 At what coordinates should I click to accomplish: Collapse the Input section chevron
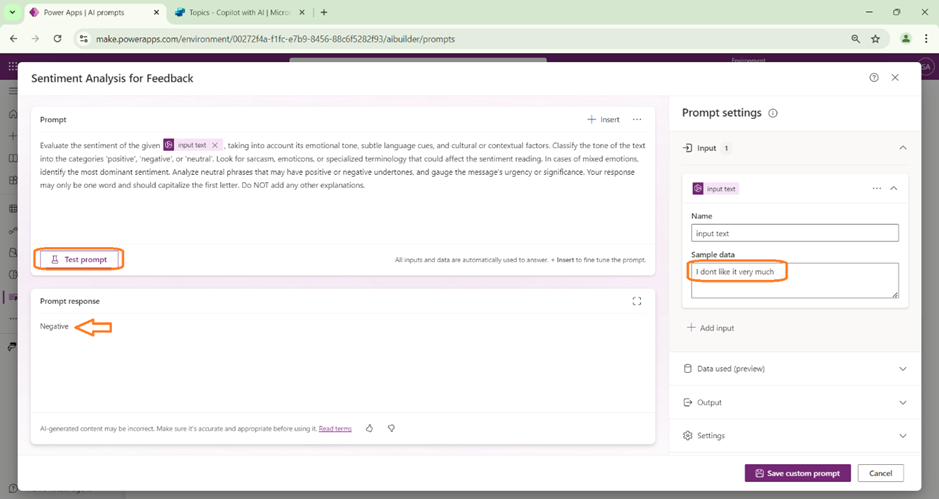[902, 148]
